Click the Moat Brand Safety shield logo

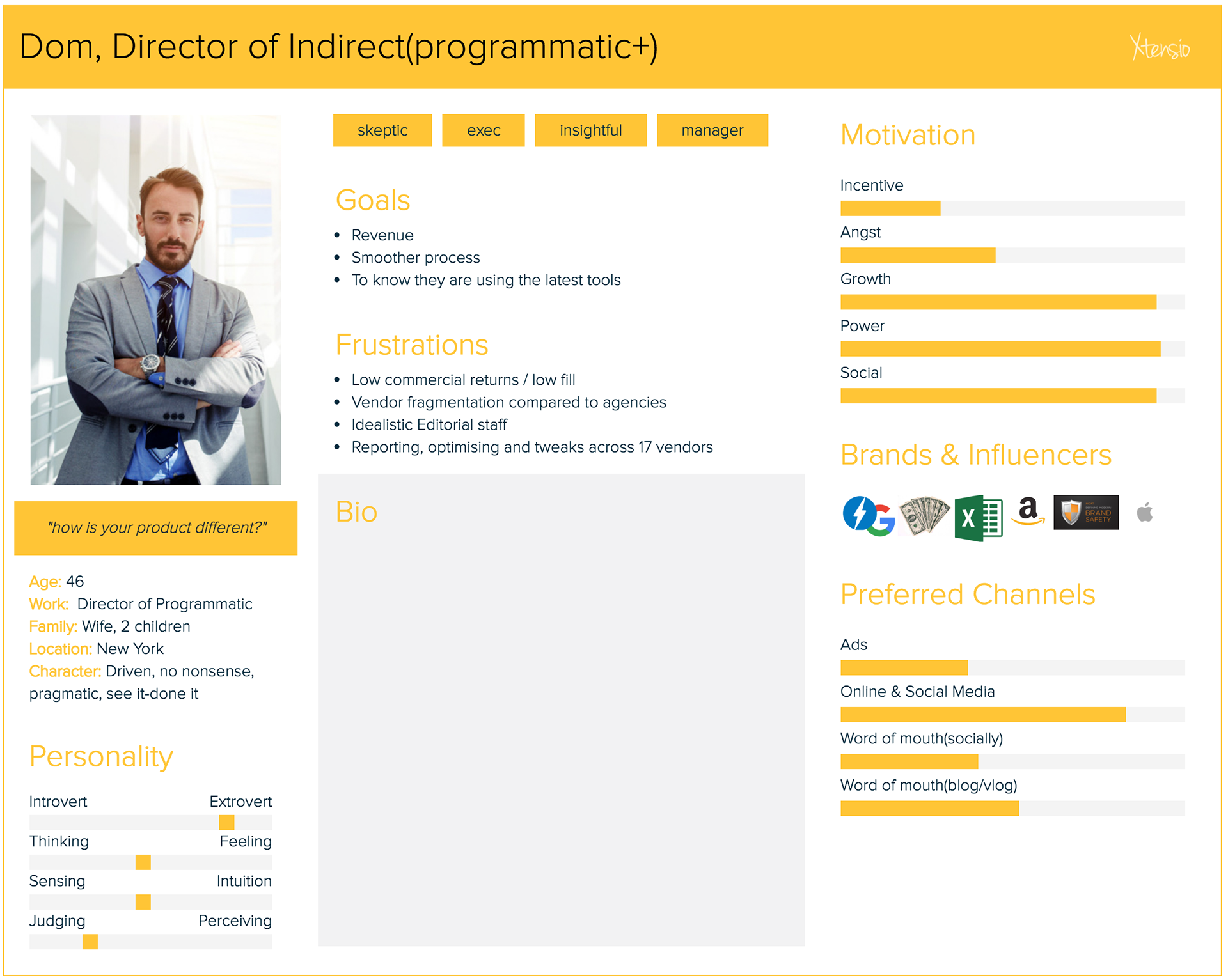(1085, 512)
